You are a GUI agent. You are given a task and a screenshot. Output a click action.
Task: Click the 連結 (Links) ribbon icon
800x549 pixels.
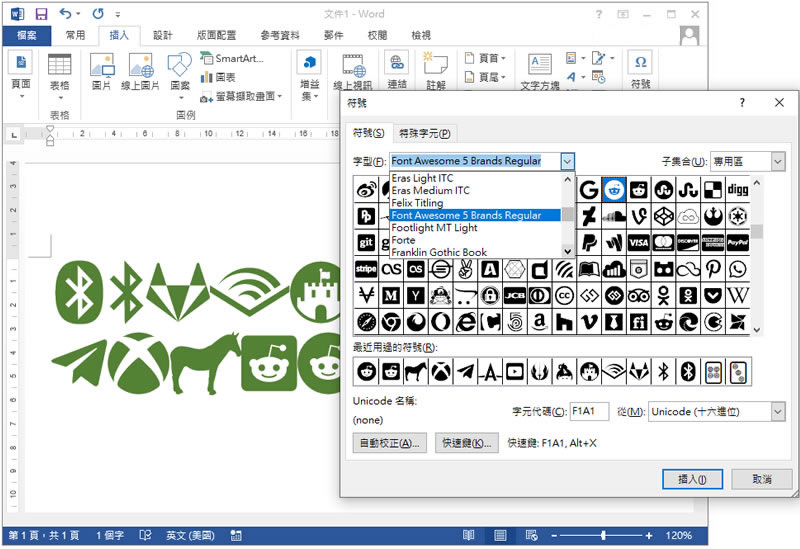tap(396, 70)
